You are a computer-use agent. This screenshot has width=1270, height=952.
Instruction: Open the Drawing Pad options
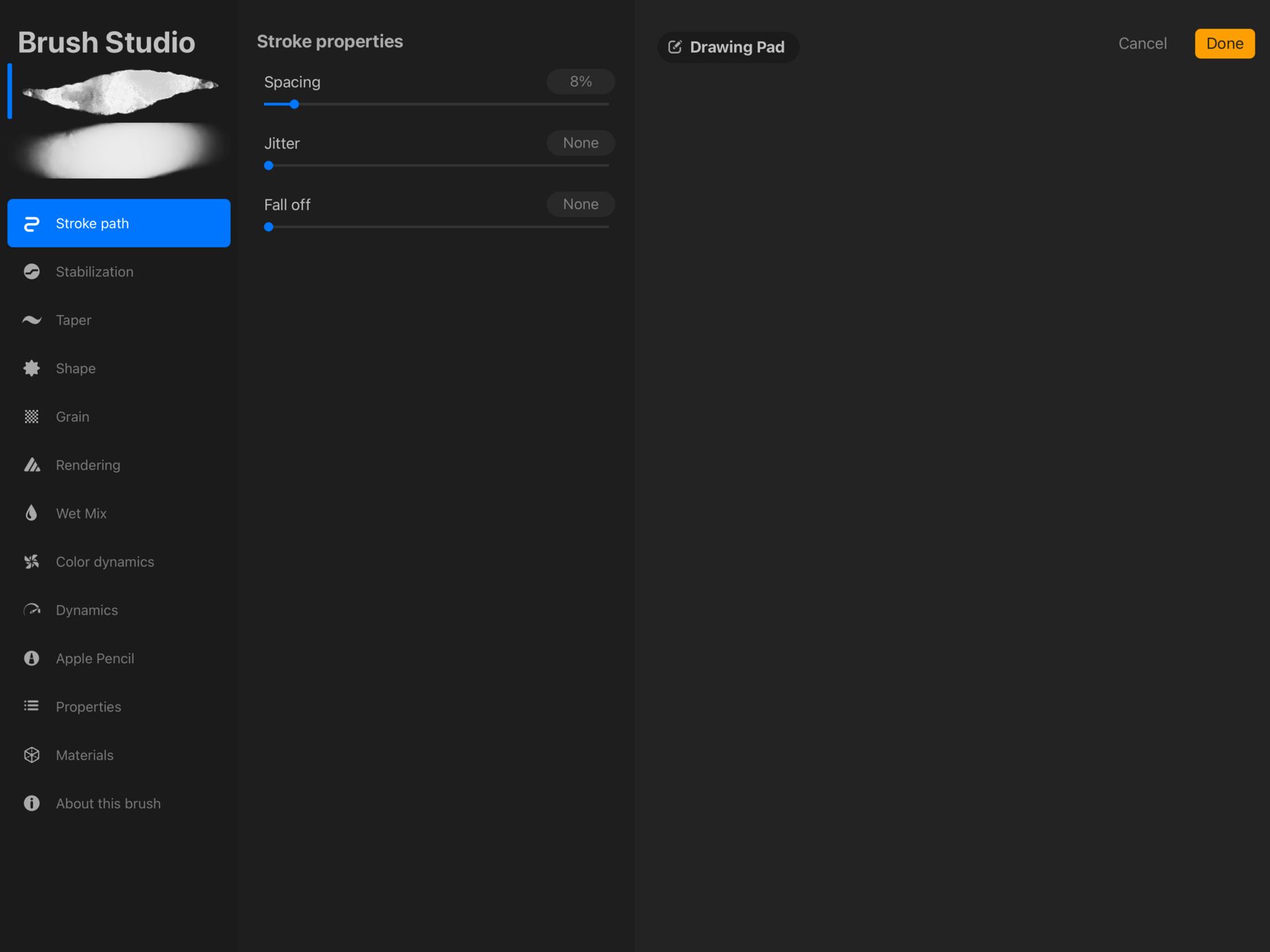[728, 47]
